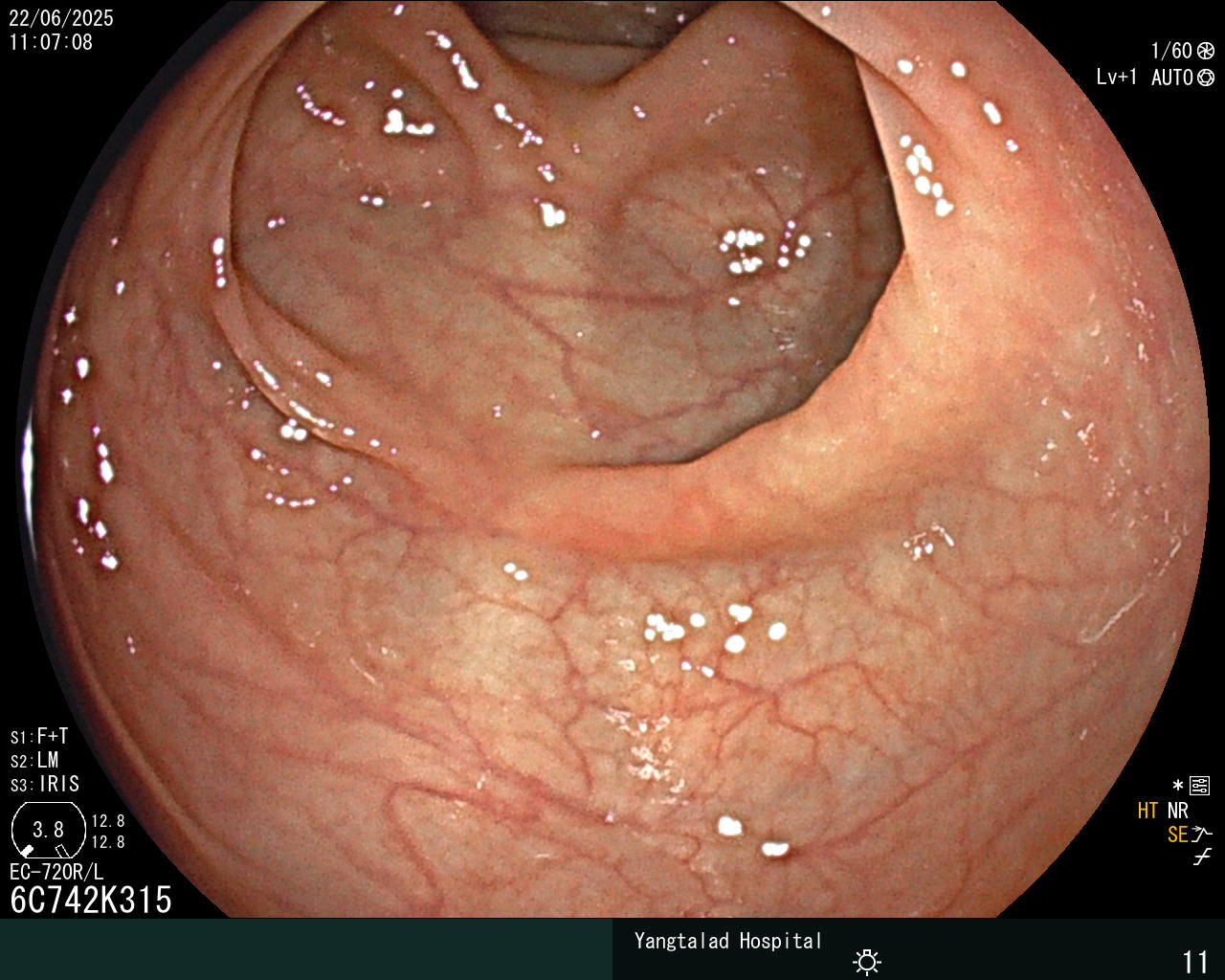The image size is (1225, 980).
Task: Click the Lv+1 brightness level value
Action: tap(1116, 78)
